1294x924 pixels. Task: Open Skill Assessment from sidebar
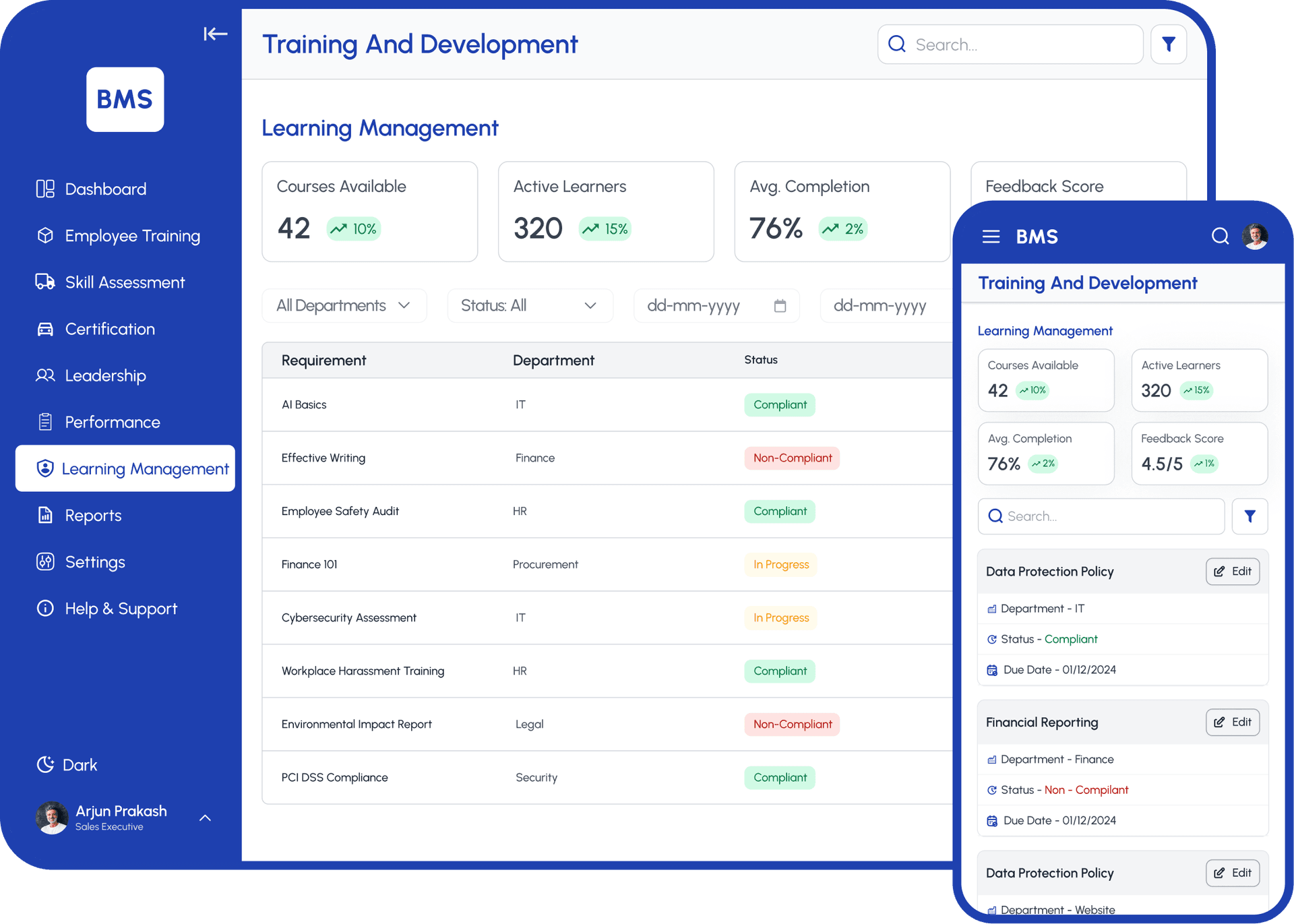pos(125,282)
